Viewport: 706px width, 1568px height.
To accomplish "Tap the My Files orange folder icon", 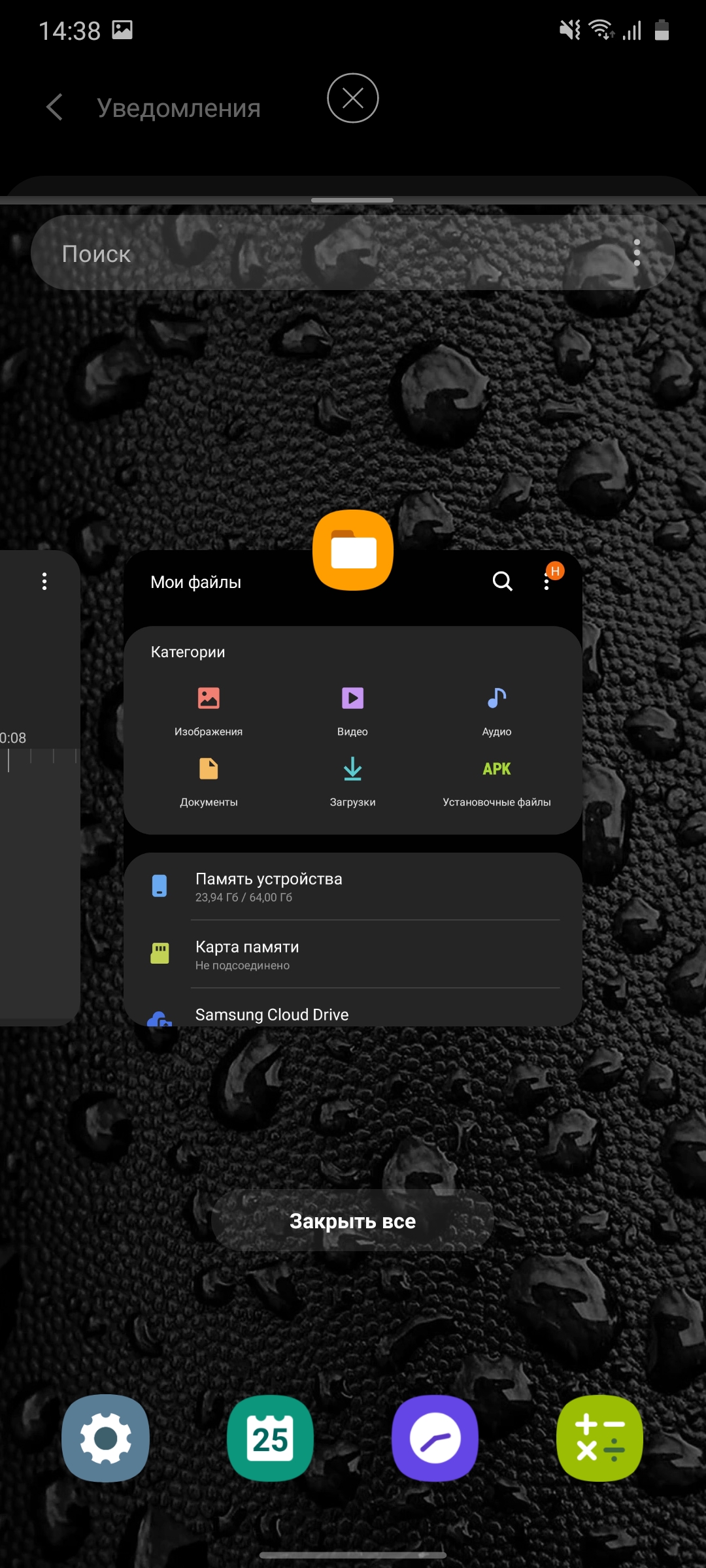I will (x=353, y=550).
